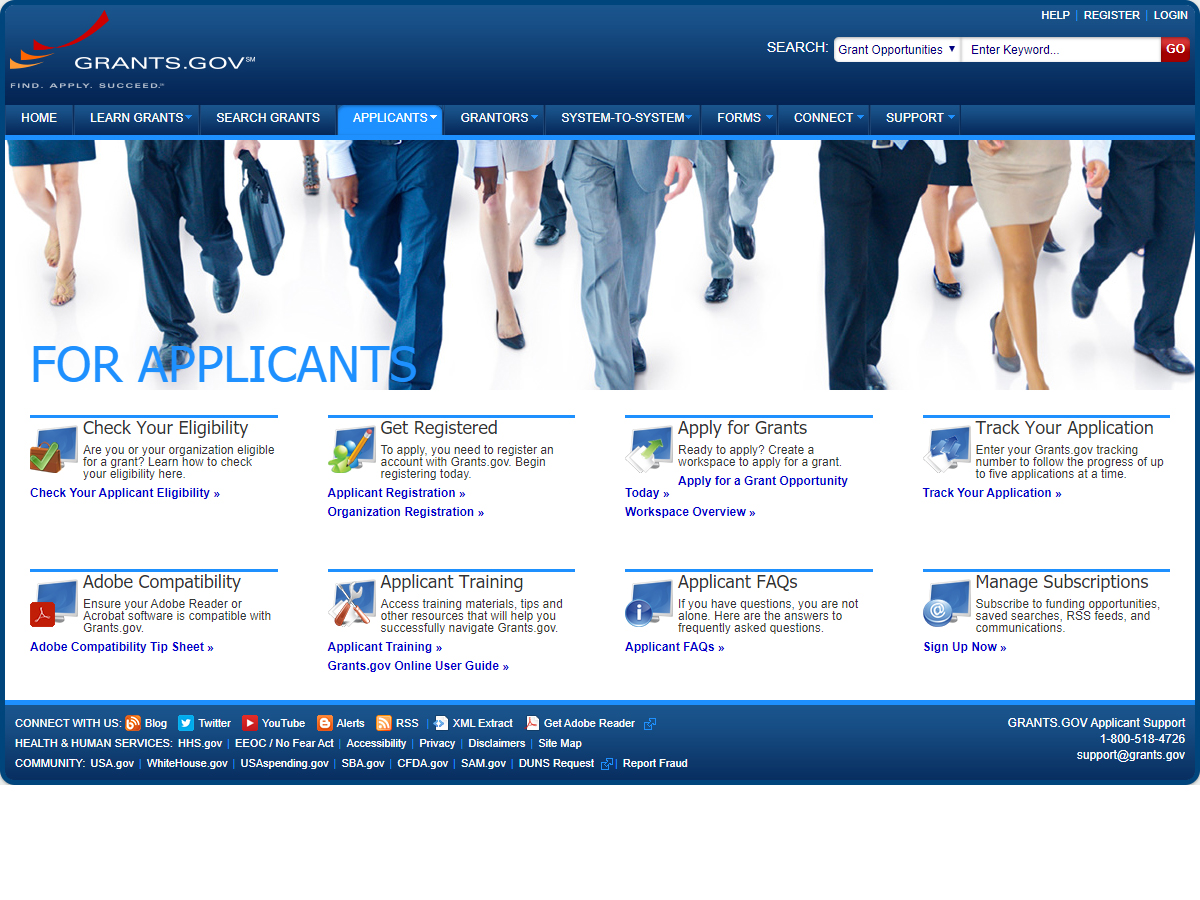Screen dimensions: 1200x900
Task: Open the Grant Opportunities search dropdown
Action: [897, 50]
